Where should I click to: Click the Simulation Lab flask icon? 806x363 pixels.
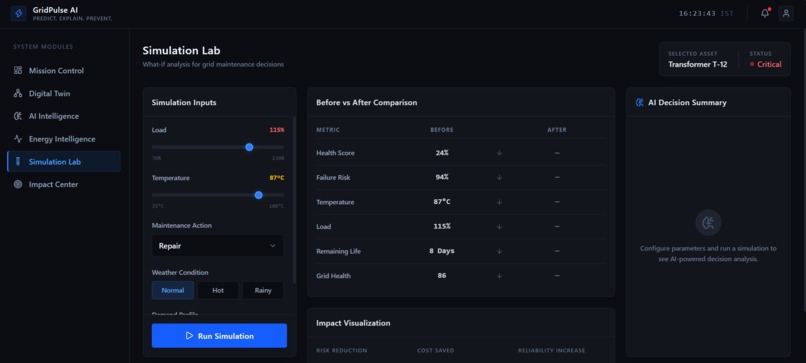[18, 161]
